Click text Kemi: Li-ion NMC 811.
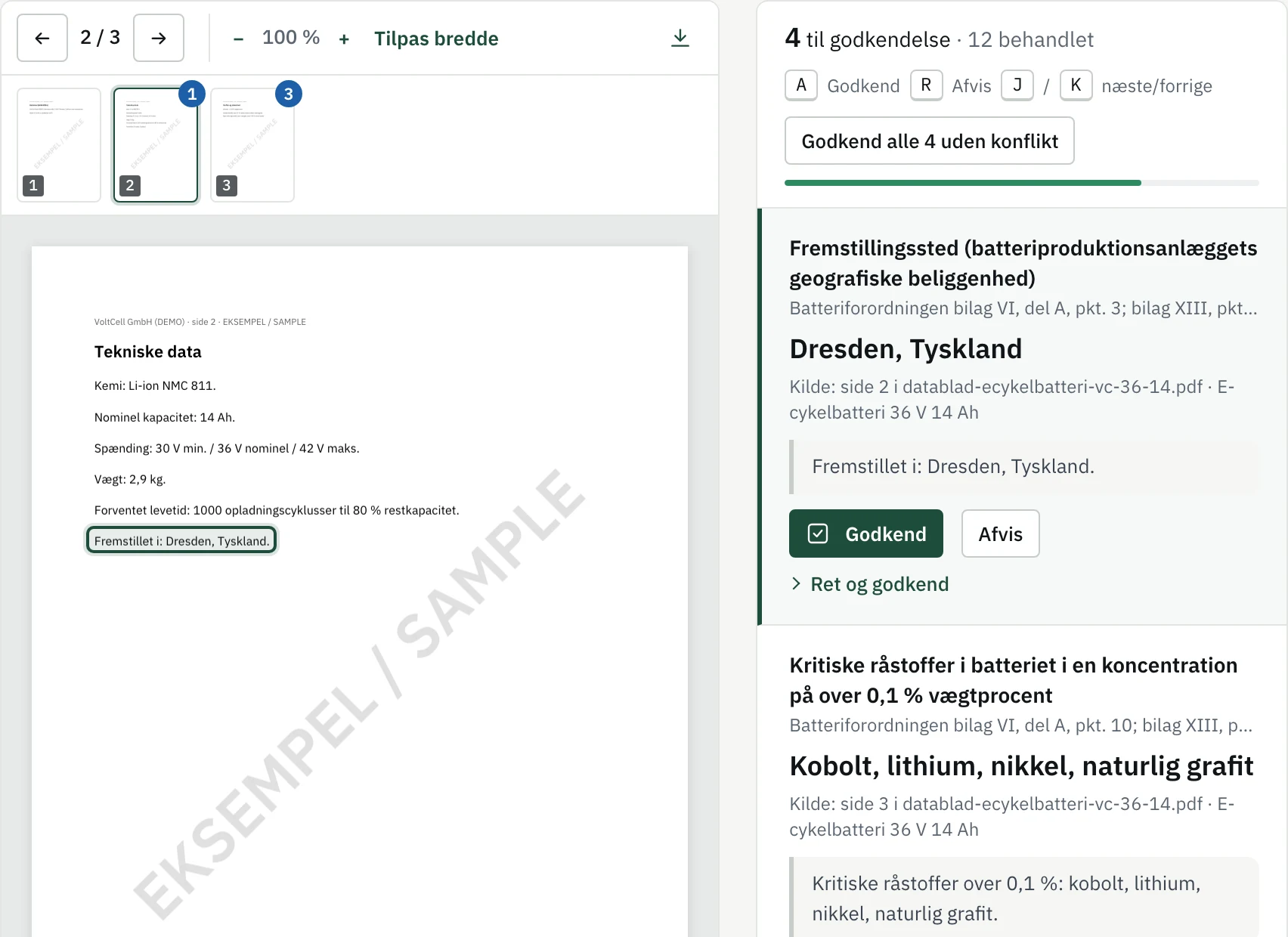 [x=155, y=385]
